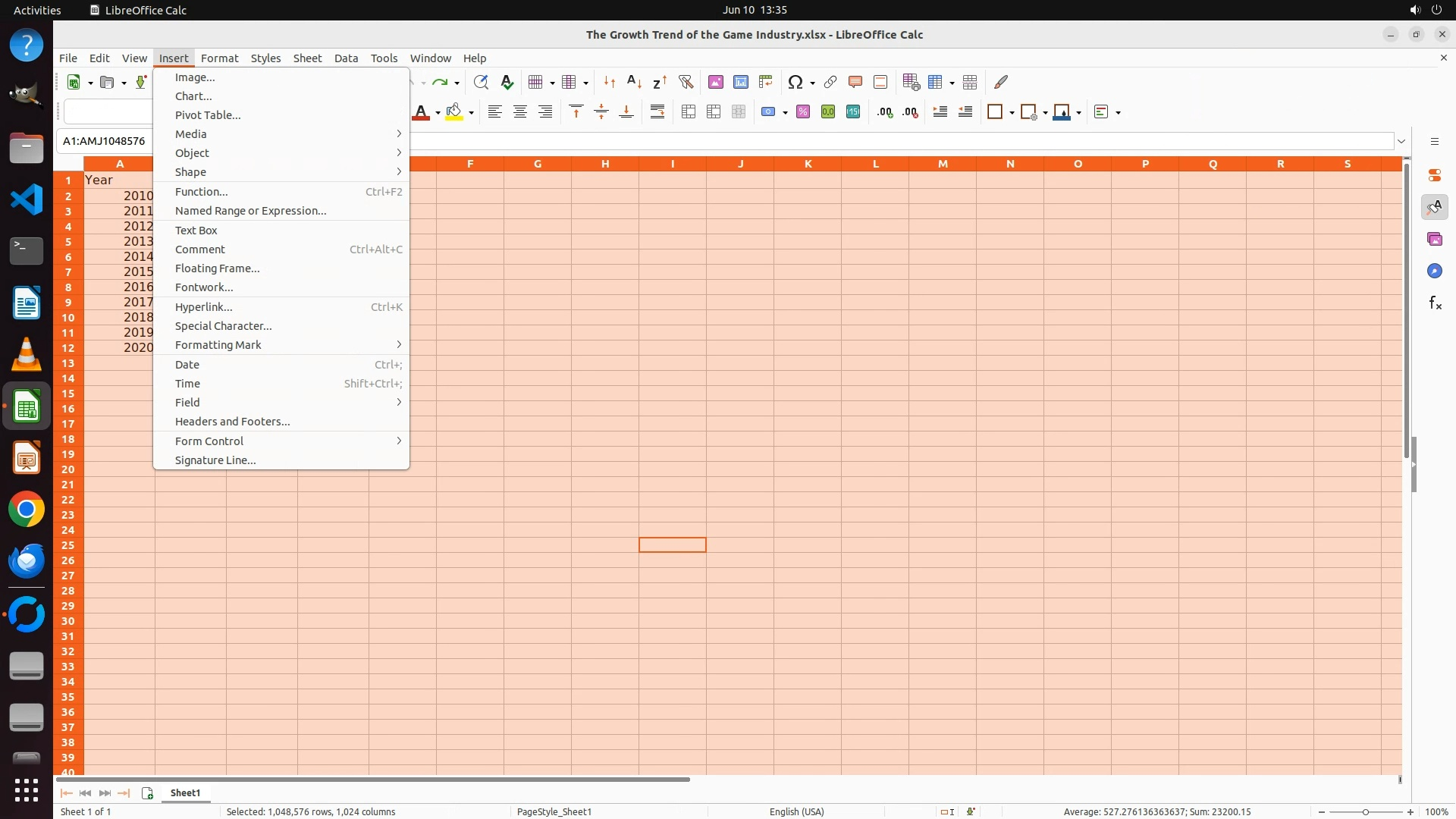Choose Pivot Table... from Insert menu
Image resolution: width=1456 pixels, height=819 pixels.
[208, 115]
